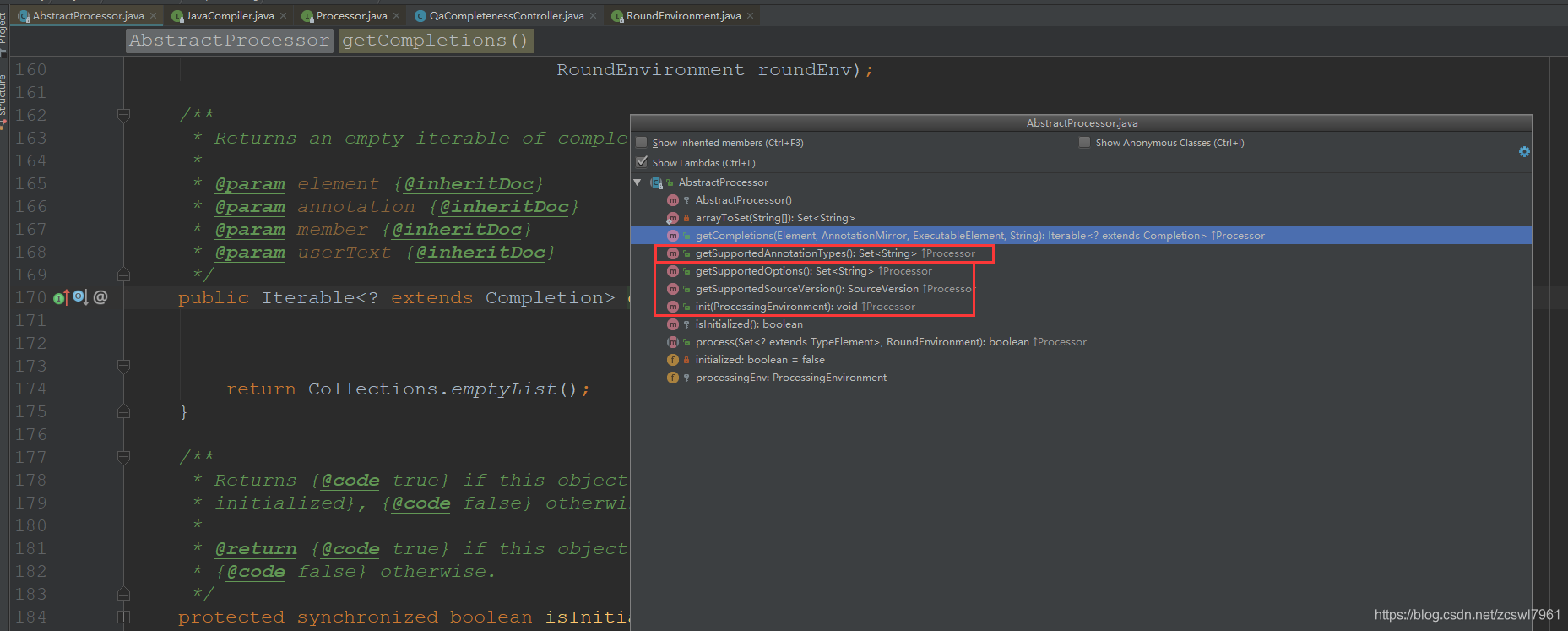This screenshot has width=1568, height=631.
Task: Click RoundEnvironment type on line 160
Action: [650, 70]
